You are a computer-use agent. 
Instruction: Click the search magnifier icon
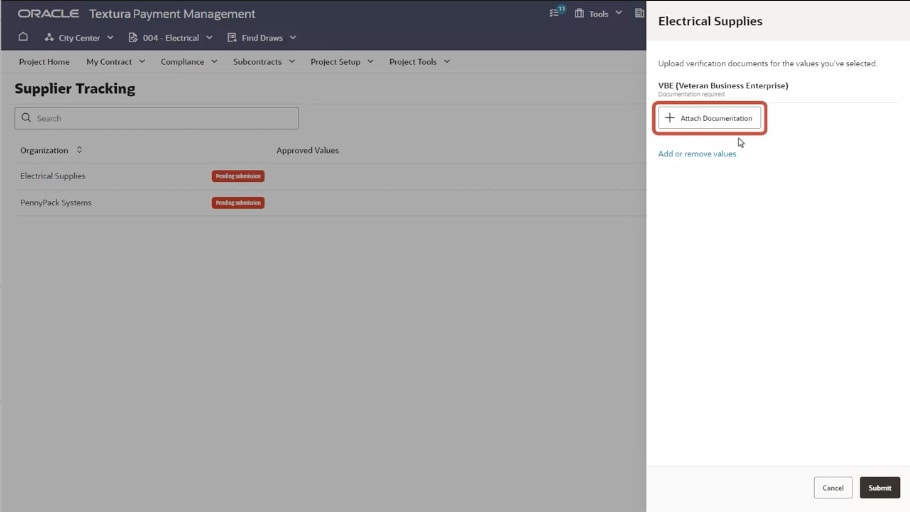pos(26,118)
